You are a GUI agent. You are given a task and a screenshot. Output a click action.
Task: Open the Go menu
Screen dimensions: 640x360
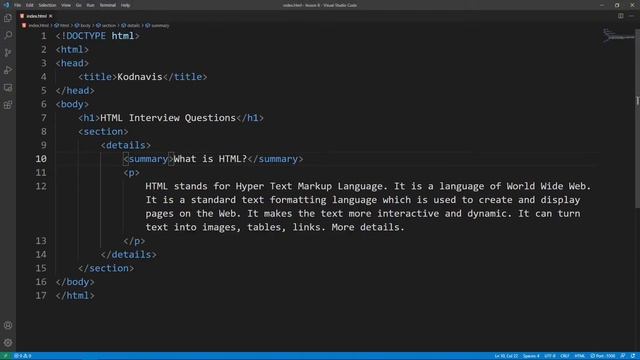click(78, 5)
